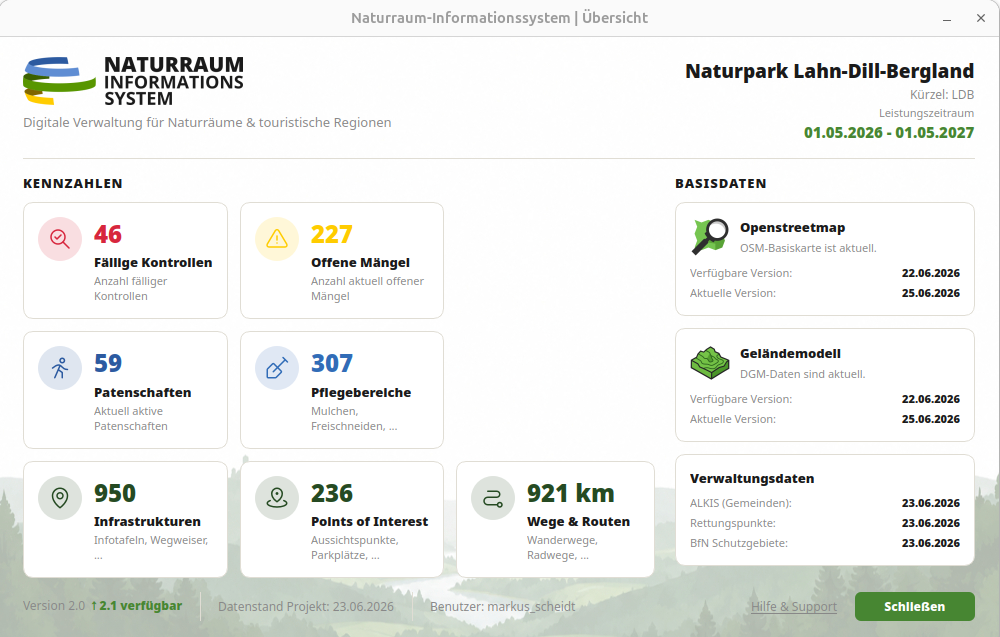Open the Points of Interest card
1000x637 pixels.
coord(342,520)
